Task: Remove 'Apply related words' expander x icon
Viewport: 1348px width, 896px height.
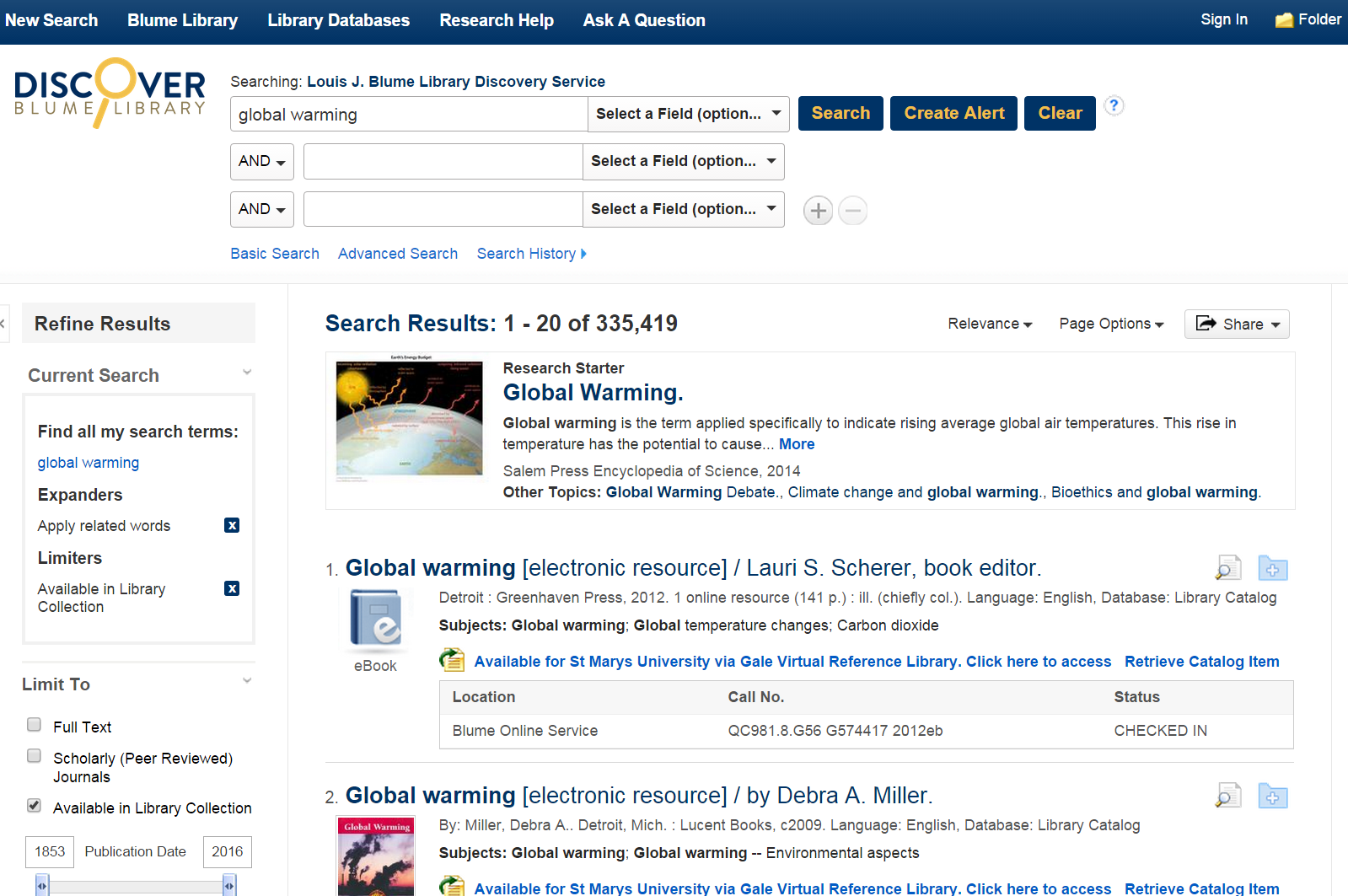Action: pyautogui.click(x=232, y=525)
